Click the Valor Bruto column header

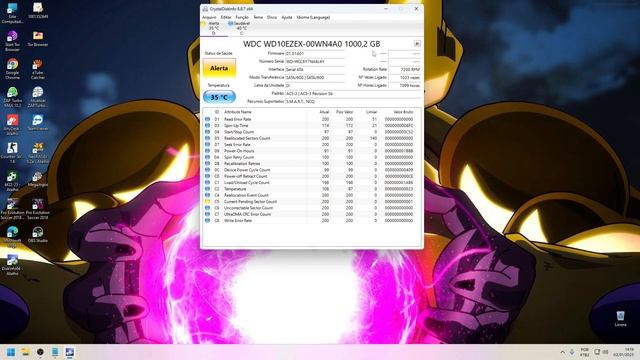pos(403,112)
